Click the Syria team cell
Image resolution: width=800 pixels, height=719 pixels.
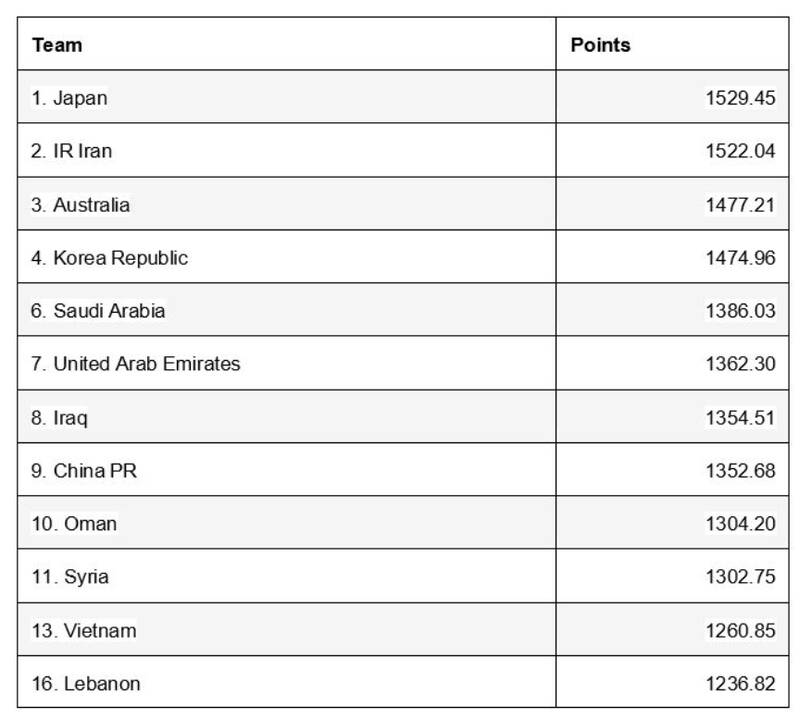[x=69, y=577]
